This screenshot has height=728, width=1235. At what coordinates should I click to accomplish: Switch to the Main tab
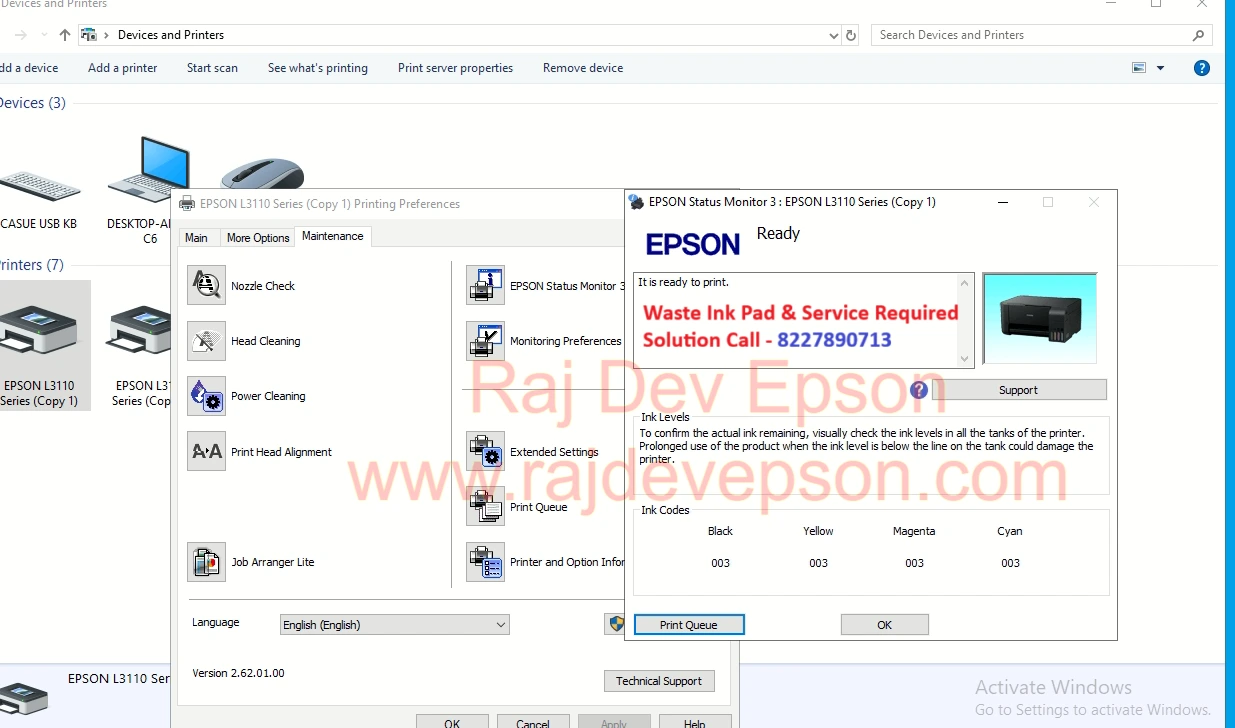pos(196,238)
